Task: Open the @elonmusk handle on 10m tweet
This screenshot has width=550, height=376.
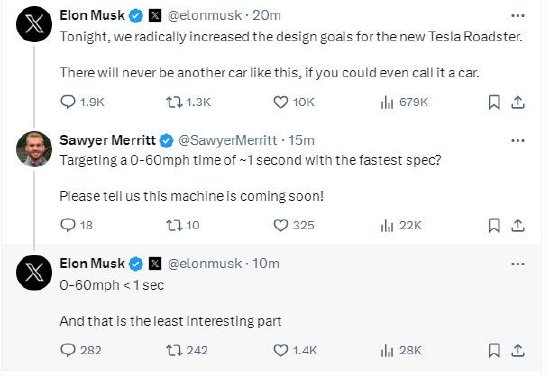Action: [204, 263]
